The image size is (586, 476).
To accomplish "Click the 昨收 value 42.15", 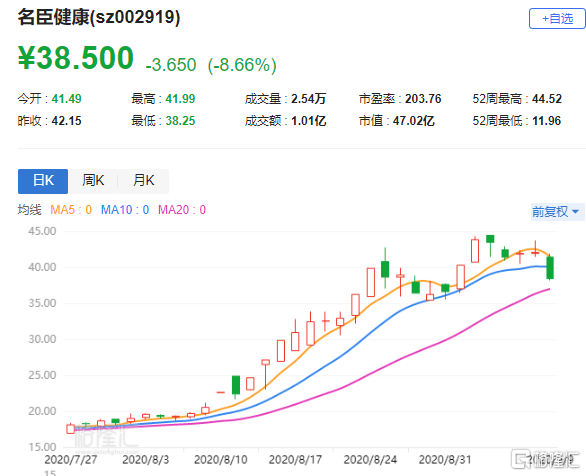I will pos(67,121).
